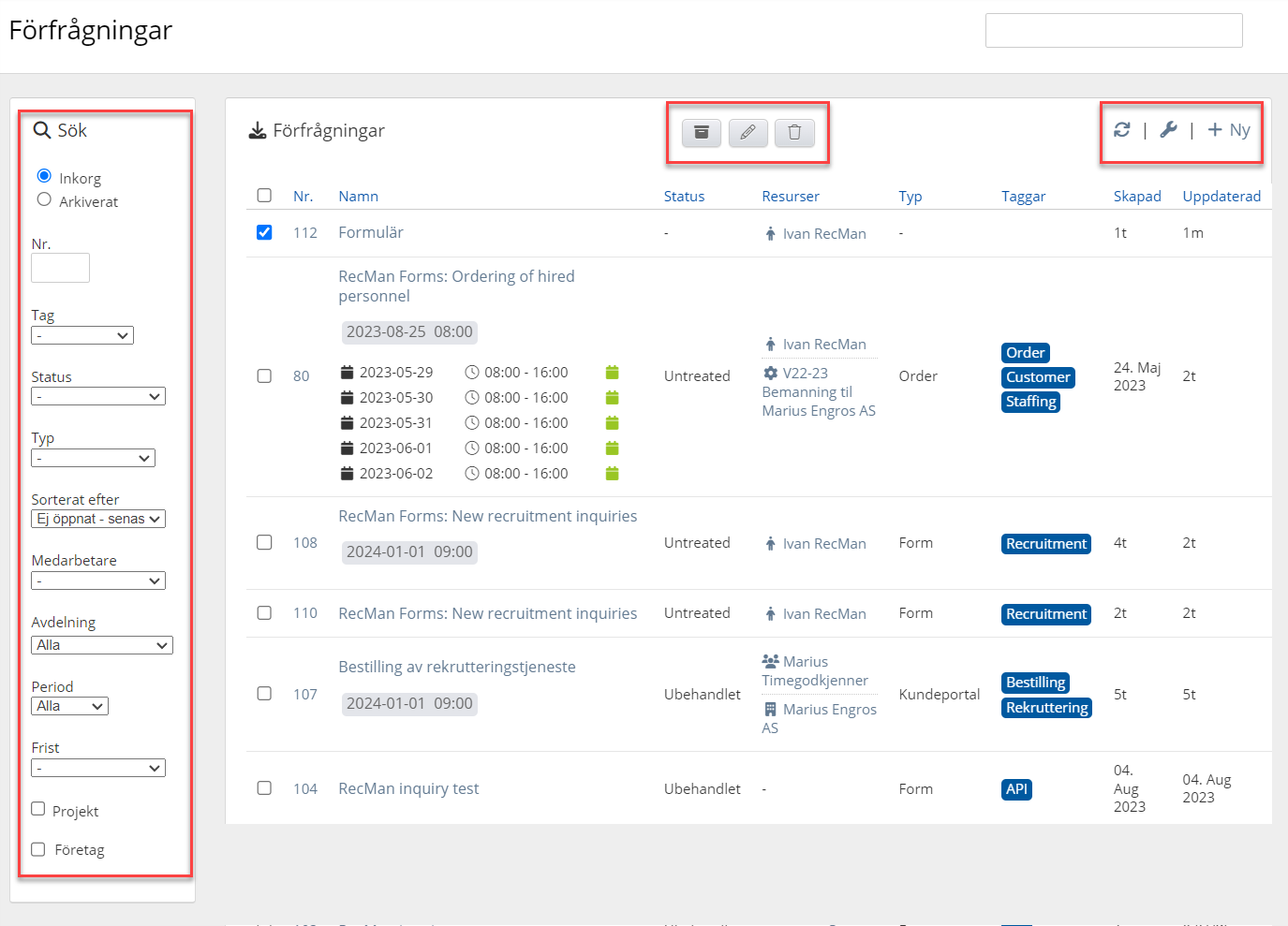Screen dimensions: 1288x926
Task: Open settings via the wrench icon
Action: point(1168,130)
